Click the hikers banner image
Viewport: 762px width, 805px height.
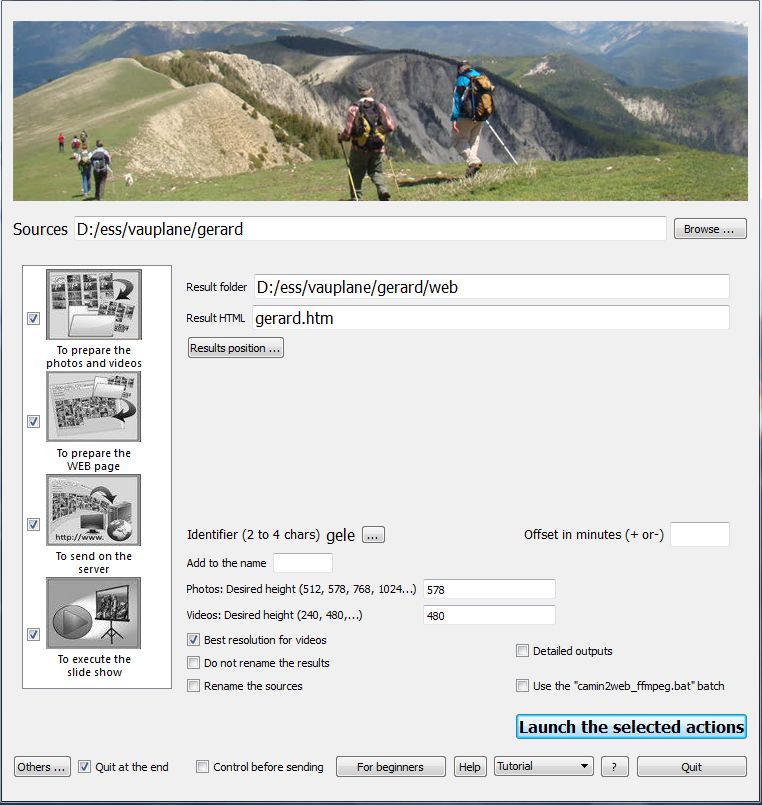pos(380,111)
